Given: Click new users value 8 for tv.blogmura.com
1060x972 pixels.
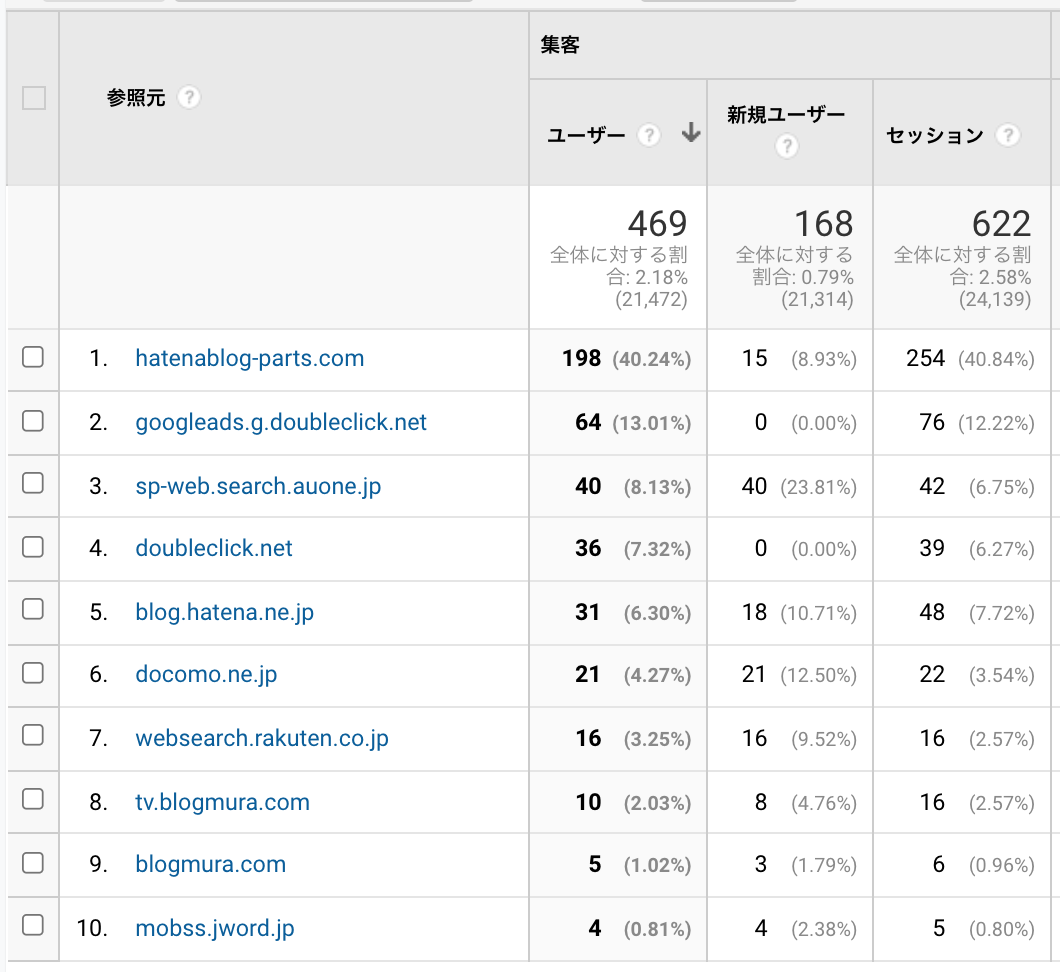Looking at the screenshot, I should pyautogui.click(x=761, y=802).
